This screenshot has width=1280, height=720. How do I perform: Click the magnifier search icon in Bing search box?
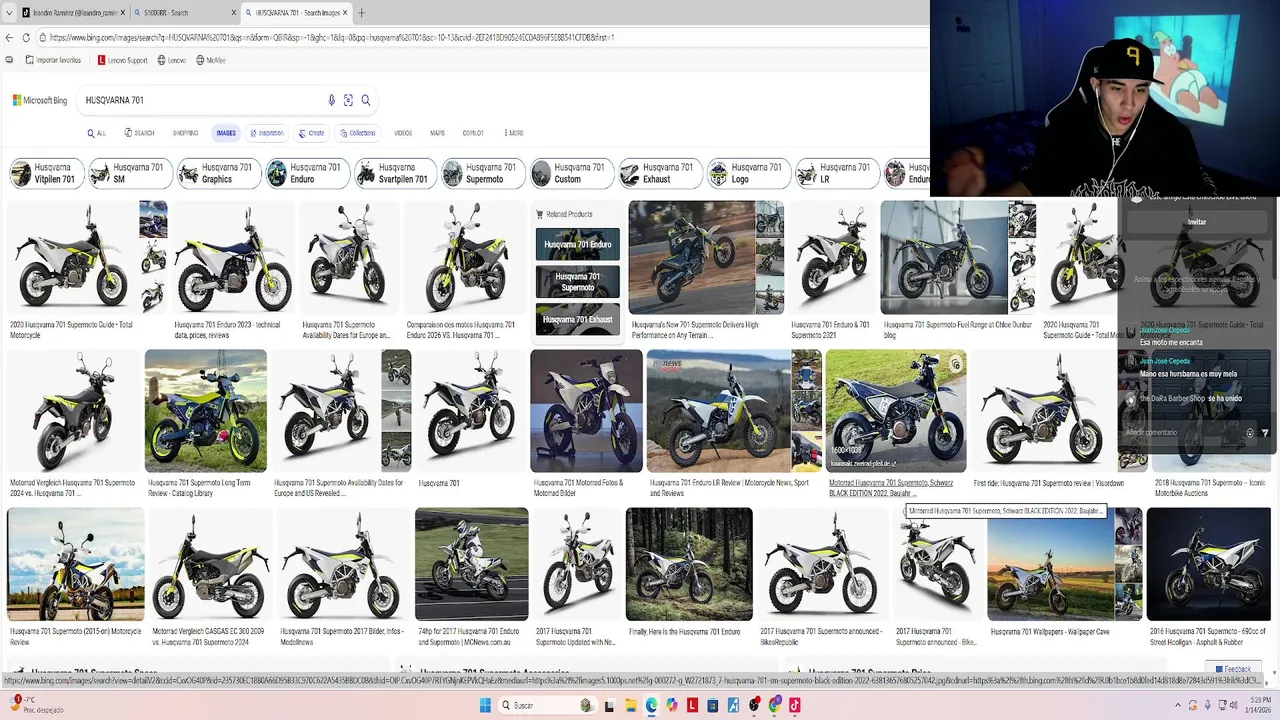click(x=366, y=100)
